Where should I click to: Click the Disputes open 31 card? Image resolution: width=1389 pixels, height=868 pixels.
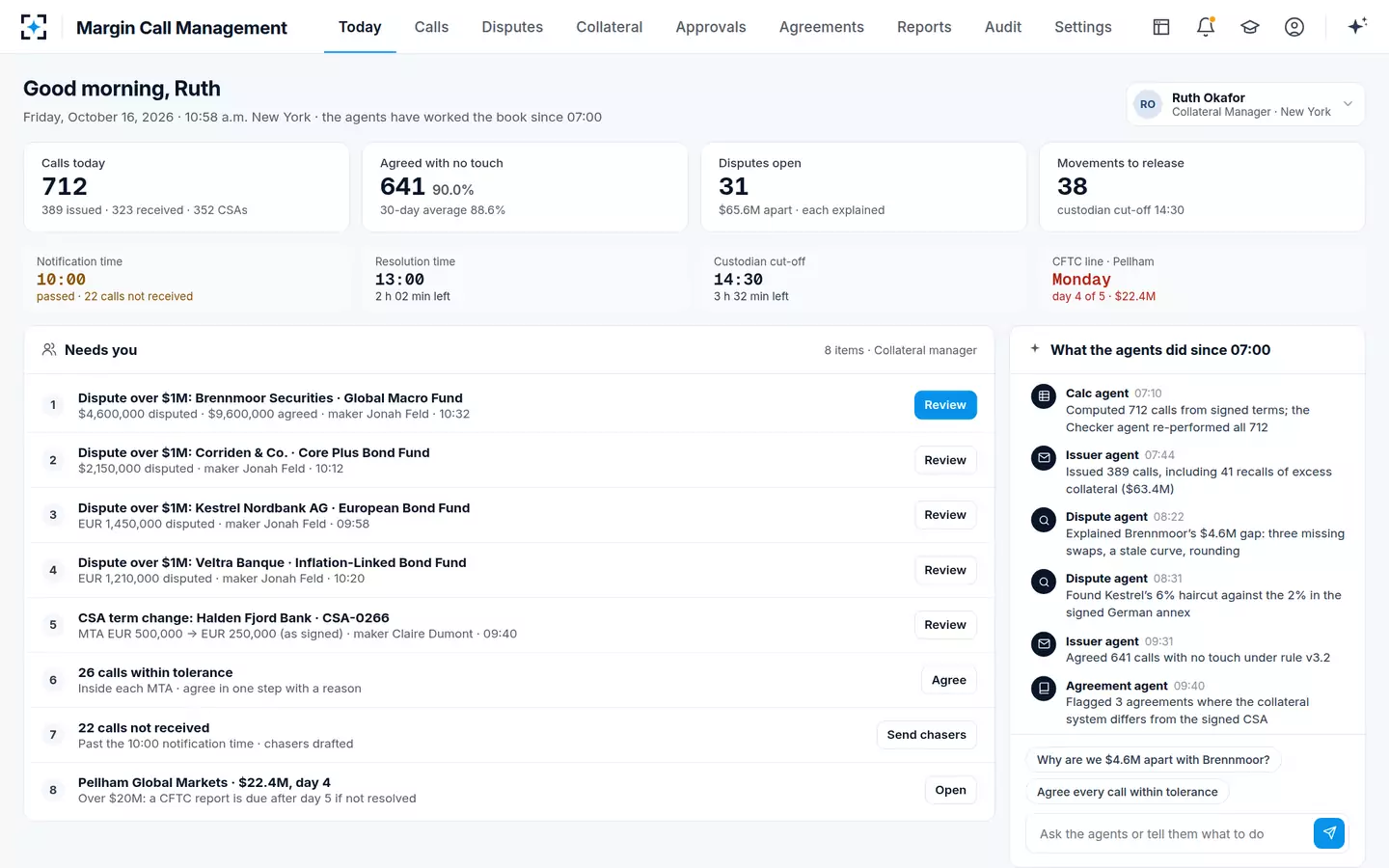[x=863, y=187]
